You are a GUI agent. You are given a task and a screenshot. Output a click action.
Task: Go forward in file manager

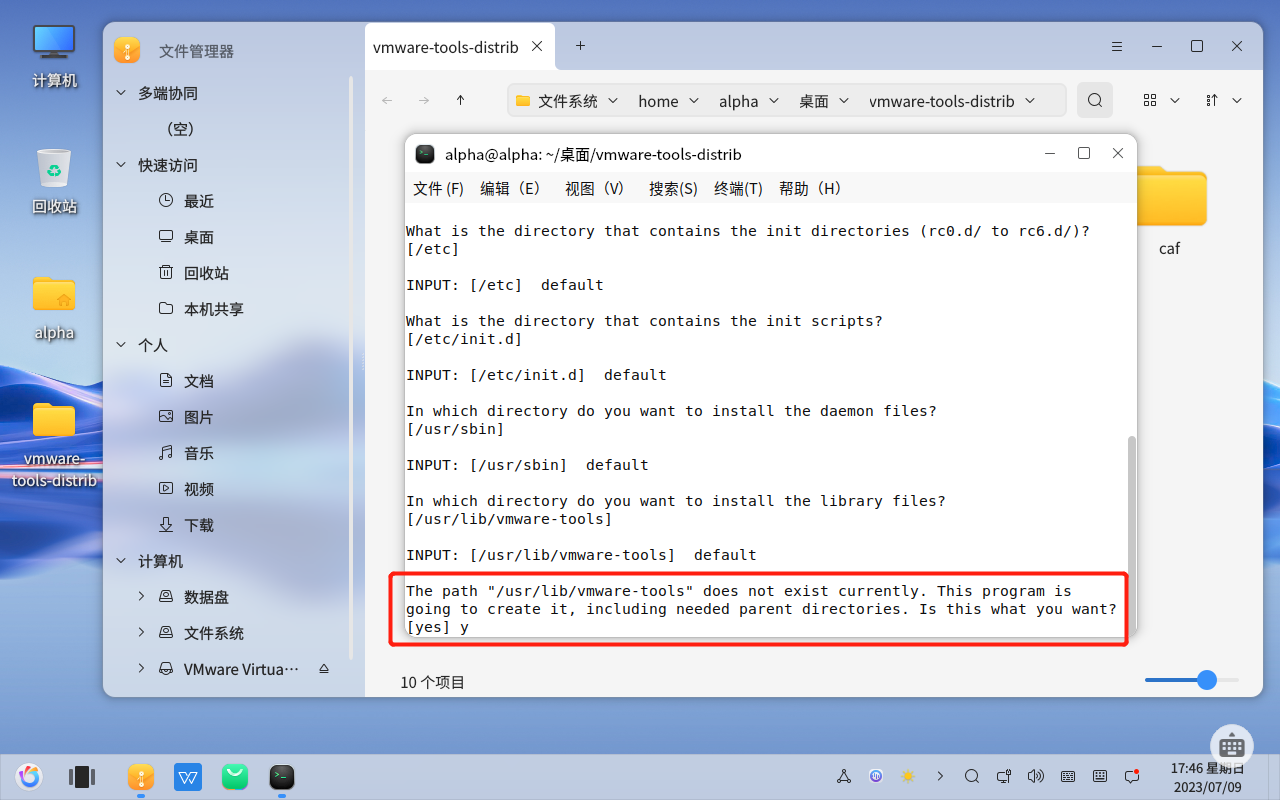coord(424,100)
